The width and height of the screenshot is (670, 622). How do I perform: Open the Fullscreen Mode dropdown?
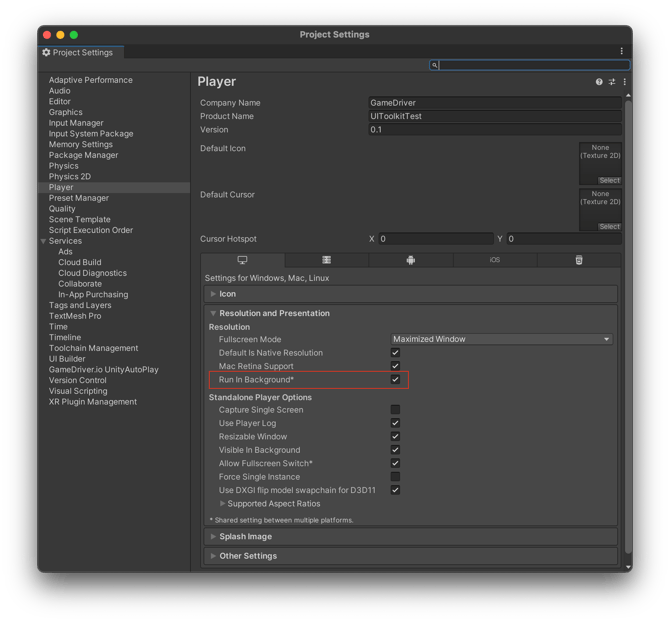(x=501, y=339)
